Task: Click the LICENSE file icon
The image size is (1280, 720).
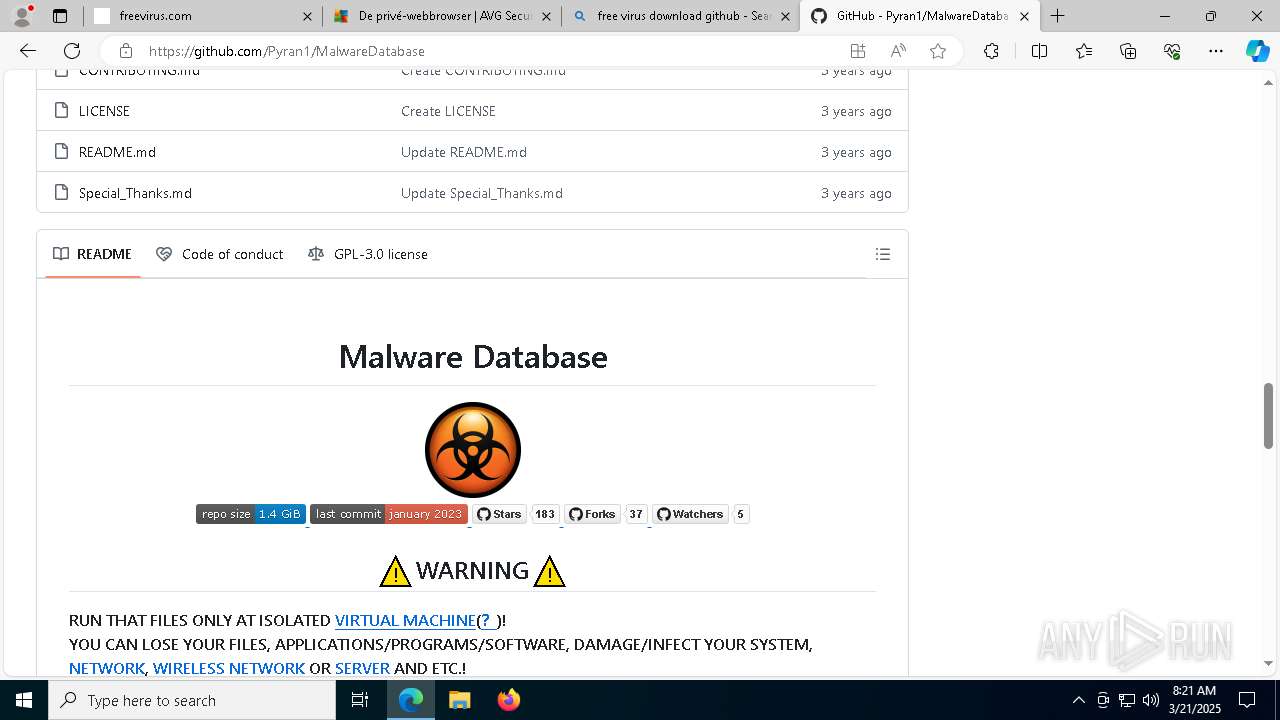Action: coord(61,111)
